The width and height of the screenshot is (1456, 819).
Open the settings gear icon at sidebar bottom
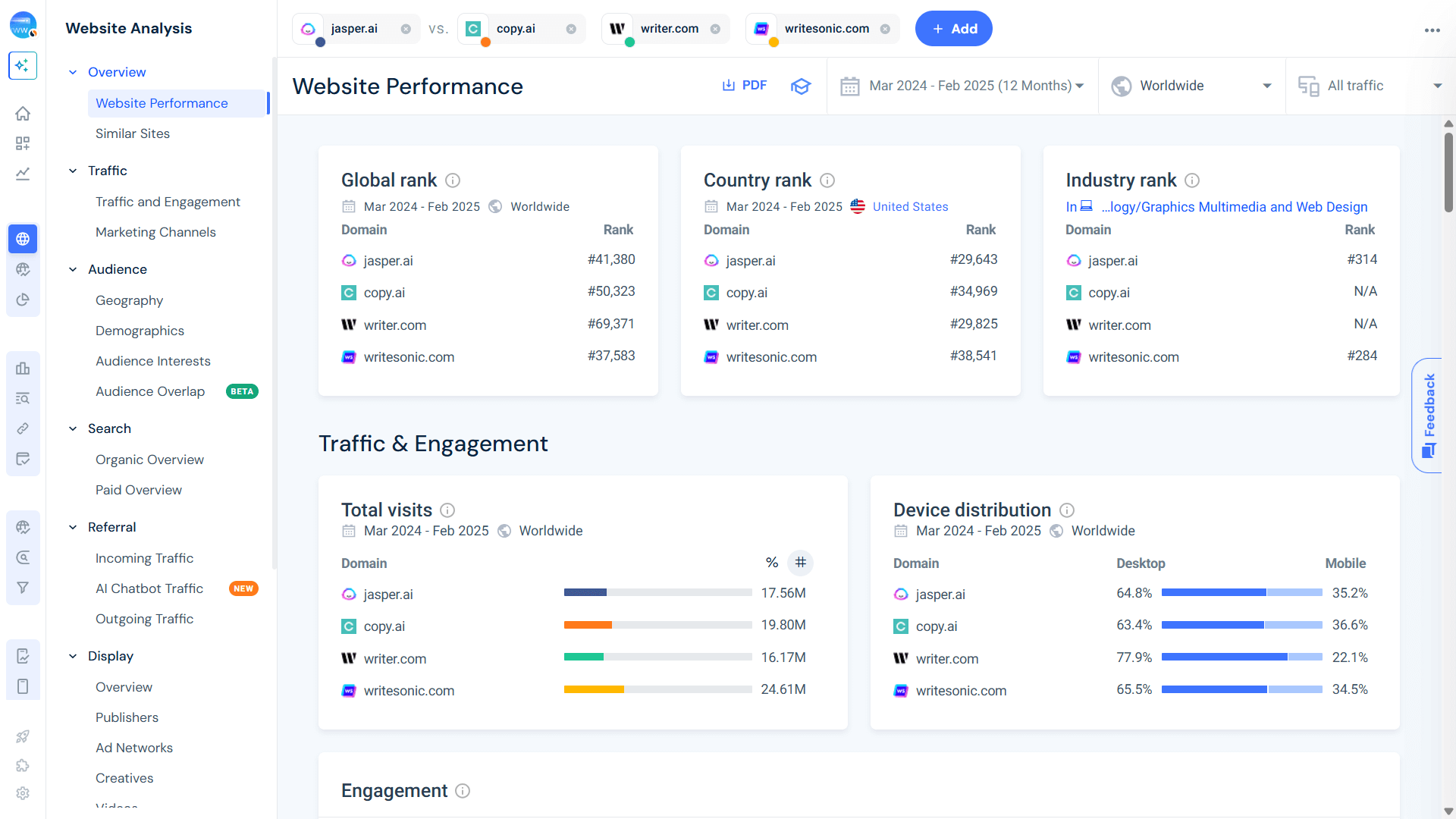pos(23,793)
